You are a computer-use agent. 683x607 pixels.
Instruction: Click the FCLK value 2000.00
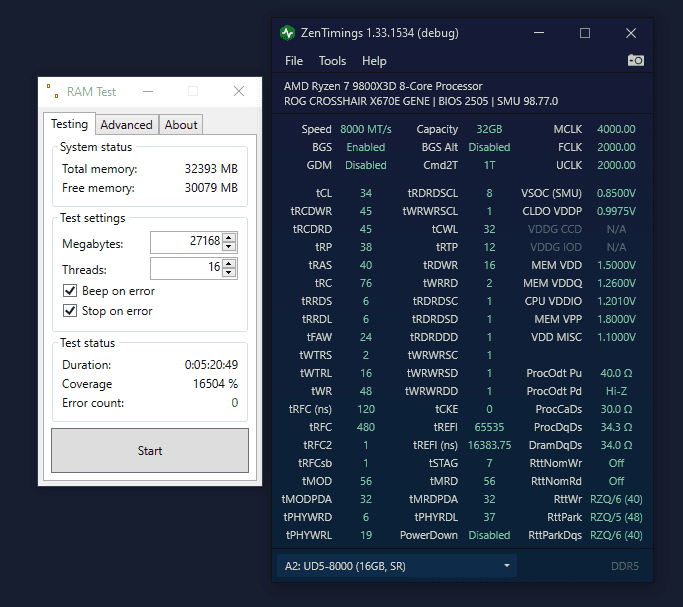(616, 147)
